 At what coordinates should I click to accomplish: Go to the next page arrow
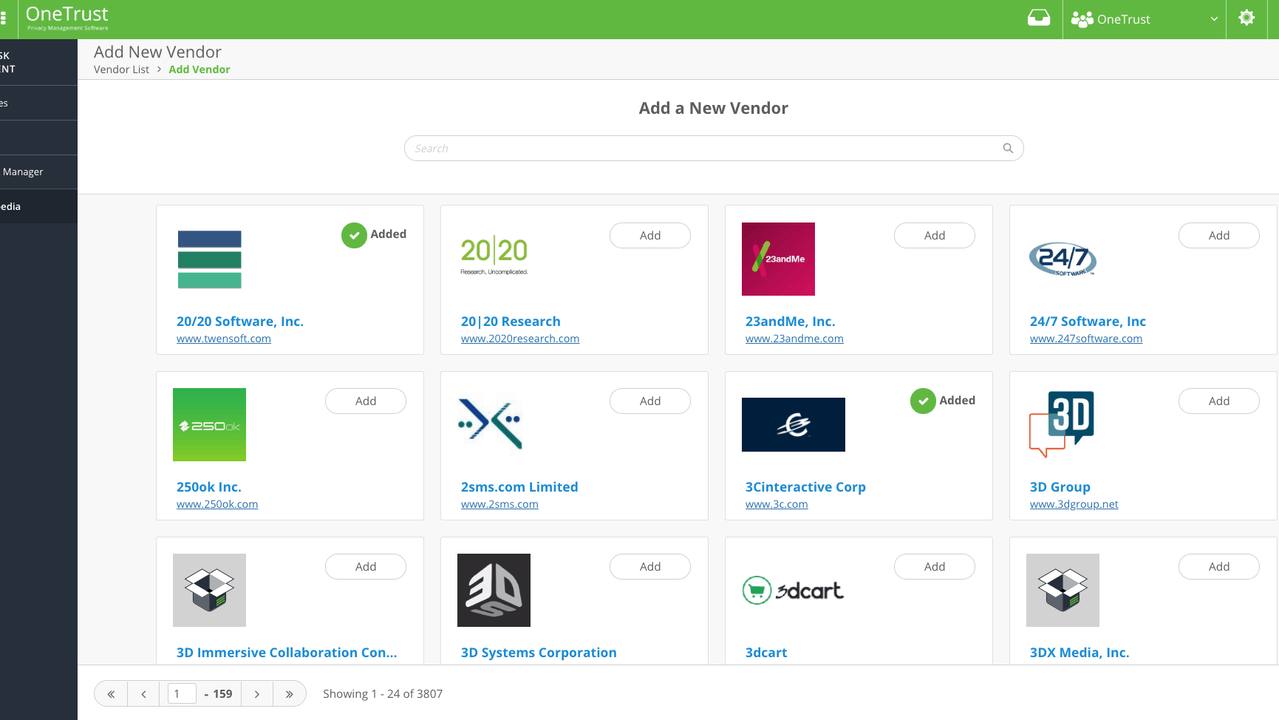click(x=257, y=694)
